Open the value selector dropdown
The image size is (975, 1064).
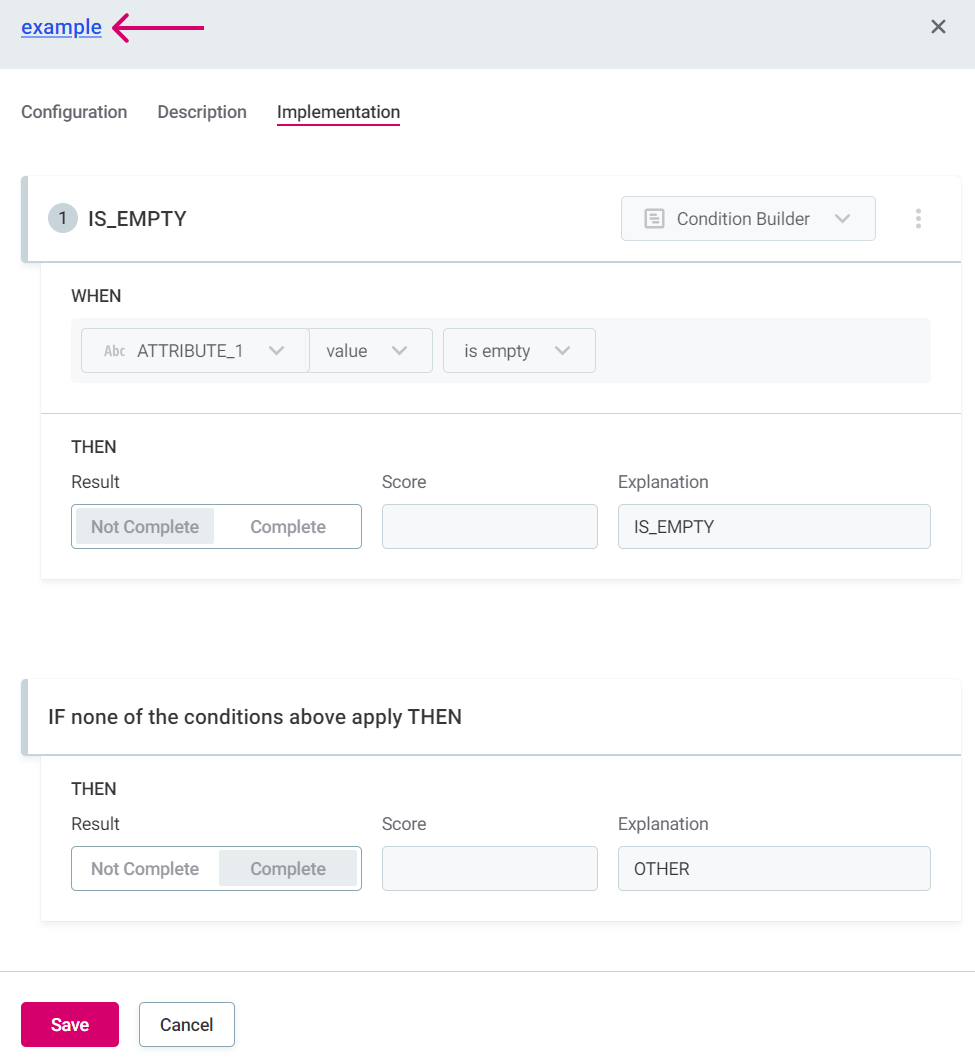coord(370,351)
